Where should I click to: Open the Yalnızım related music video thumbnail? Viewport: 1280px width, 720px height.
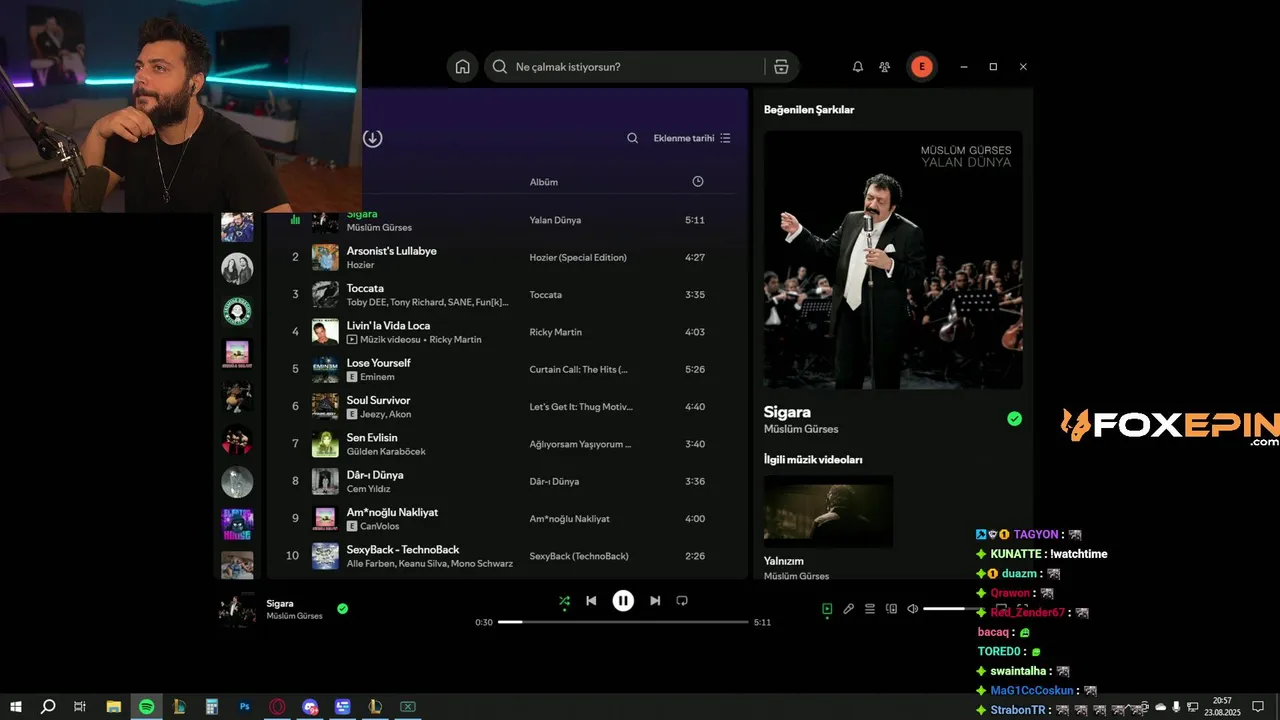[x=828, y=511]
